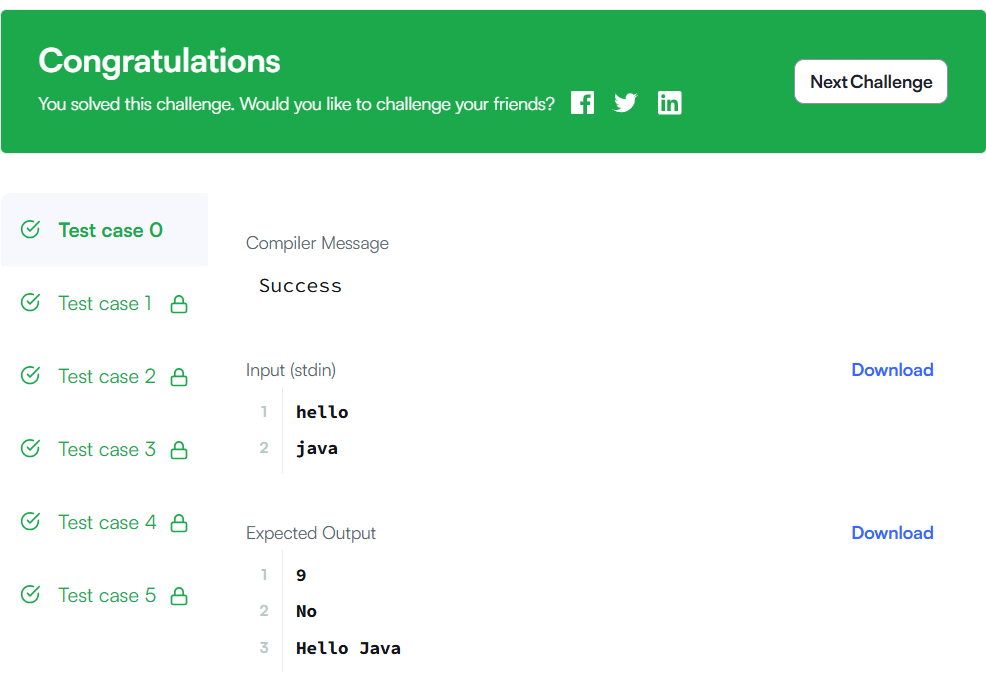Click the green checkmark for Test case 0
The width and height of the screenshot is (986, 689).
31,230
